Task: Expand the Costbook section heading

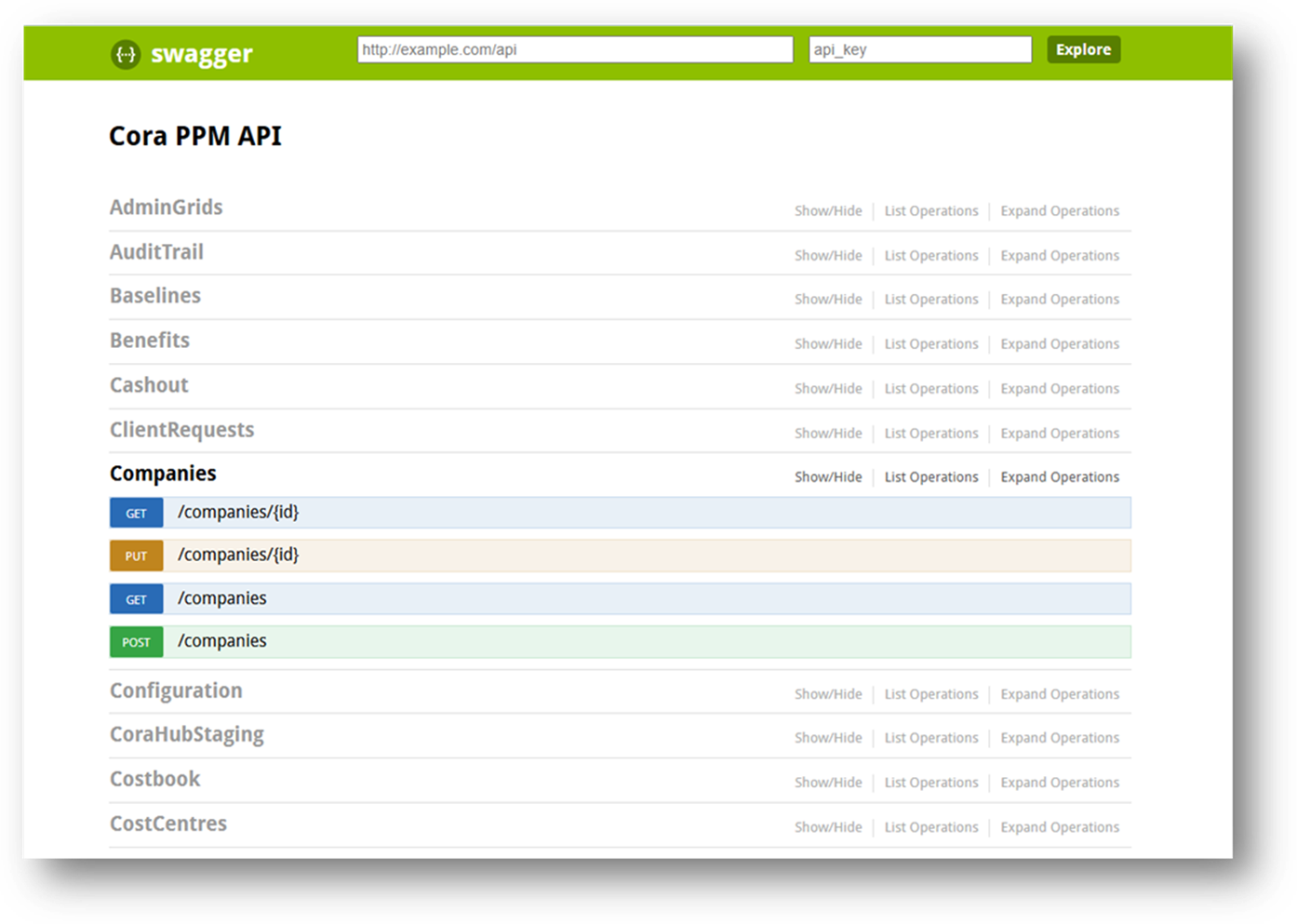Action: click(155, 779)
